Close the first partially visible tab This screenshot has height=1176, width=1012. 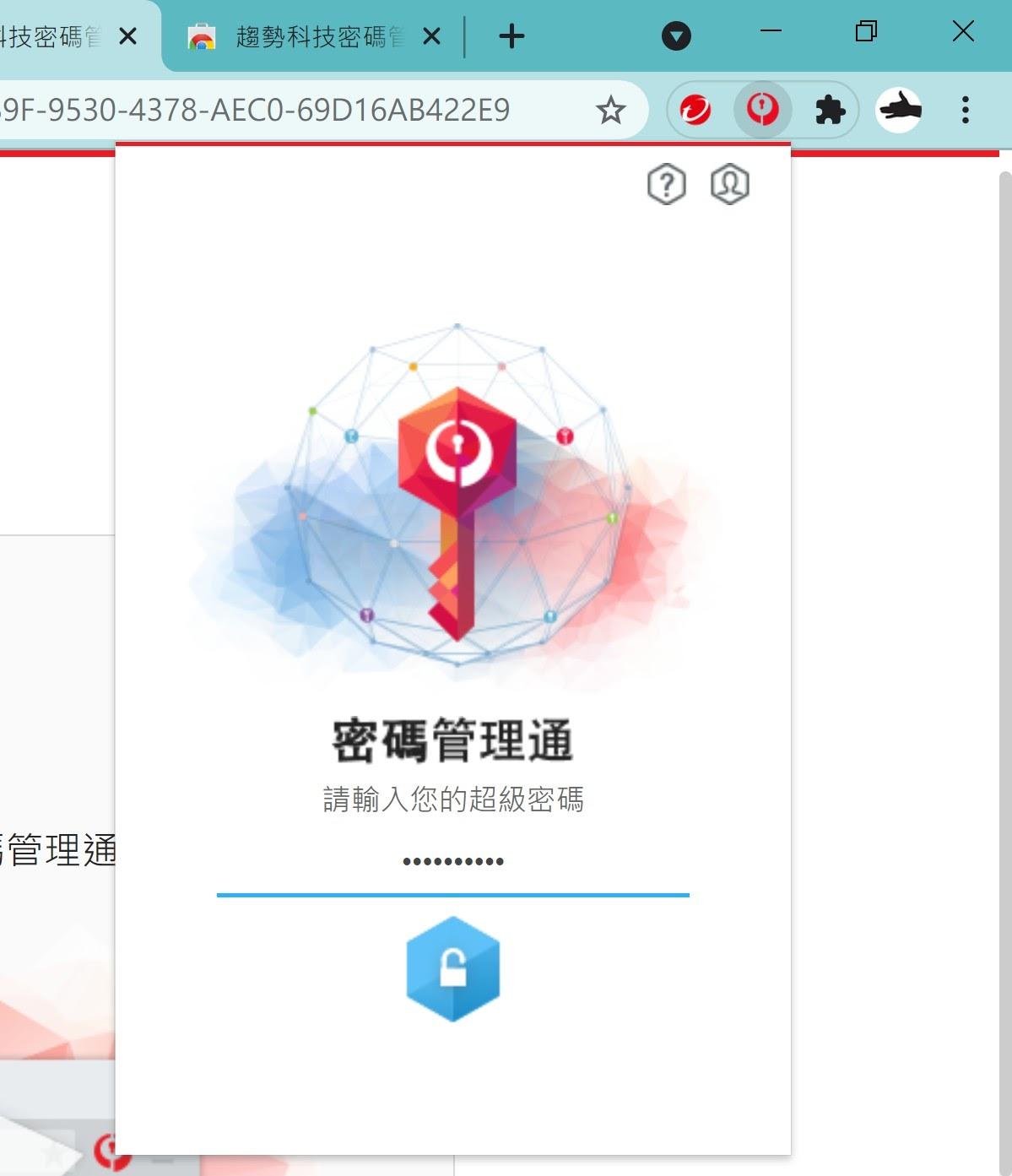[x=128, y=36]
